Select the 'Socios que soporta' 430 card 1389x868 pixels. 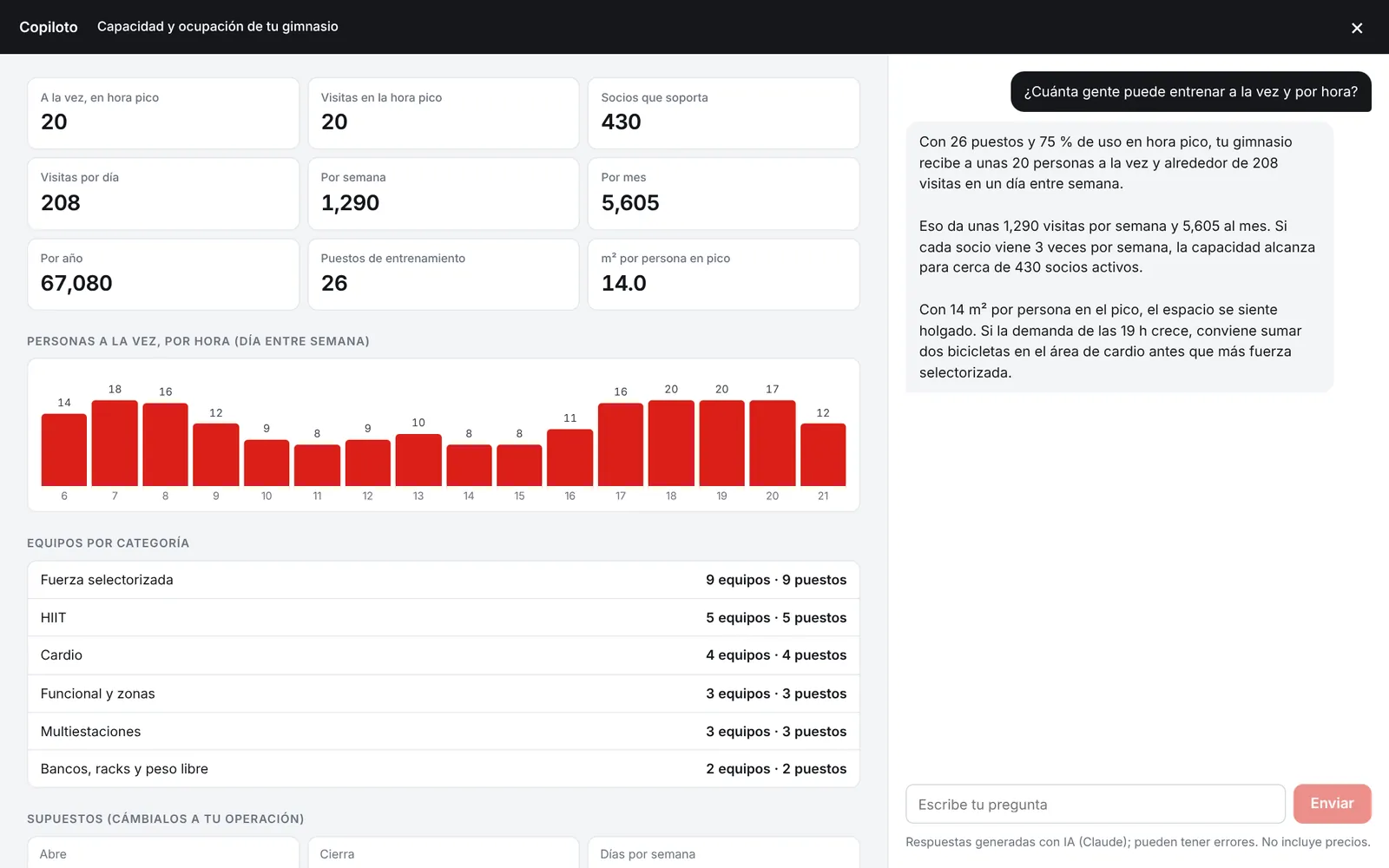[723, 113]
